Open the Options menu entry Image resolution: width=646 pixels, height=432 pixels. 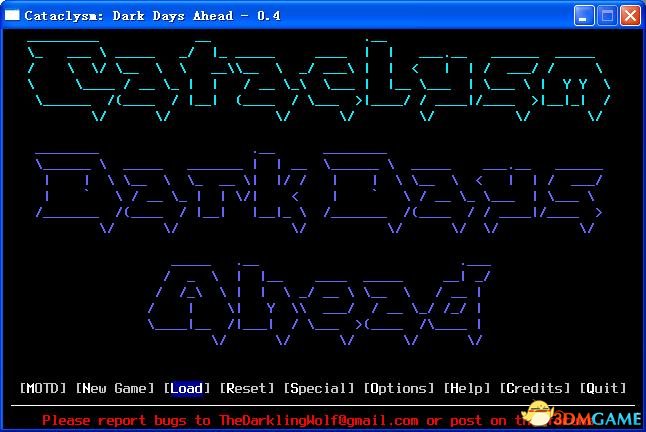point(399,388)
